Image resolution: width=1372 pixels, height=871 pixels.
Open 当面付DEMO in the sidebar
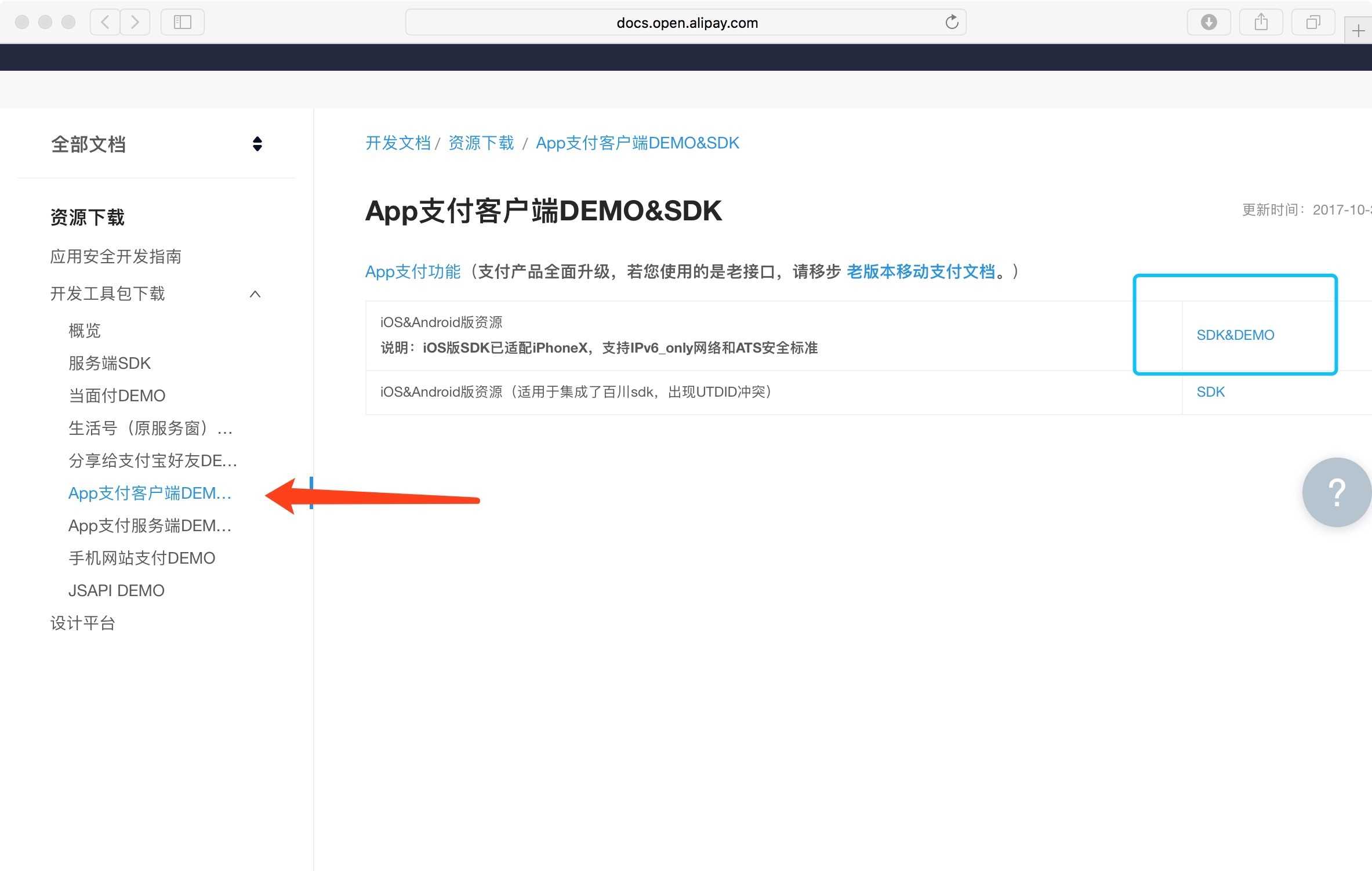point(117,395)
